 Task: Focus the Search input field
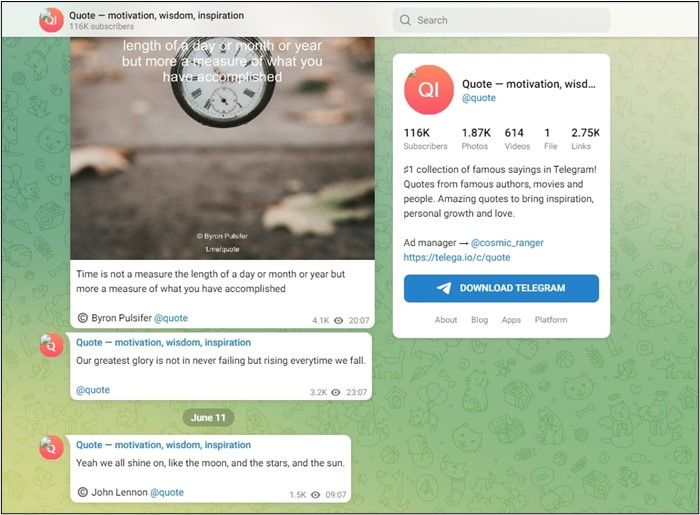(x=501, y=20)
